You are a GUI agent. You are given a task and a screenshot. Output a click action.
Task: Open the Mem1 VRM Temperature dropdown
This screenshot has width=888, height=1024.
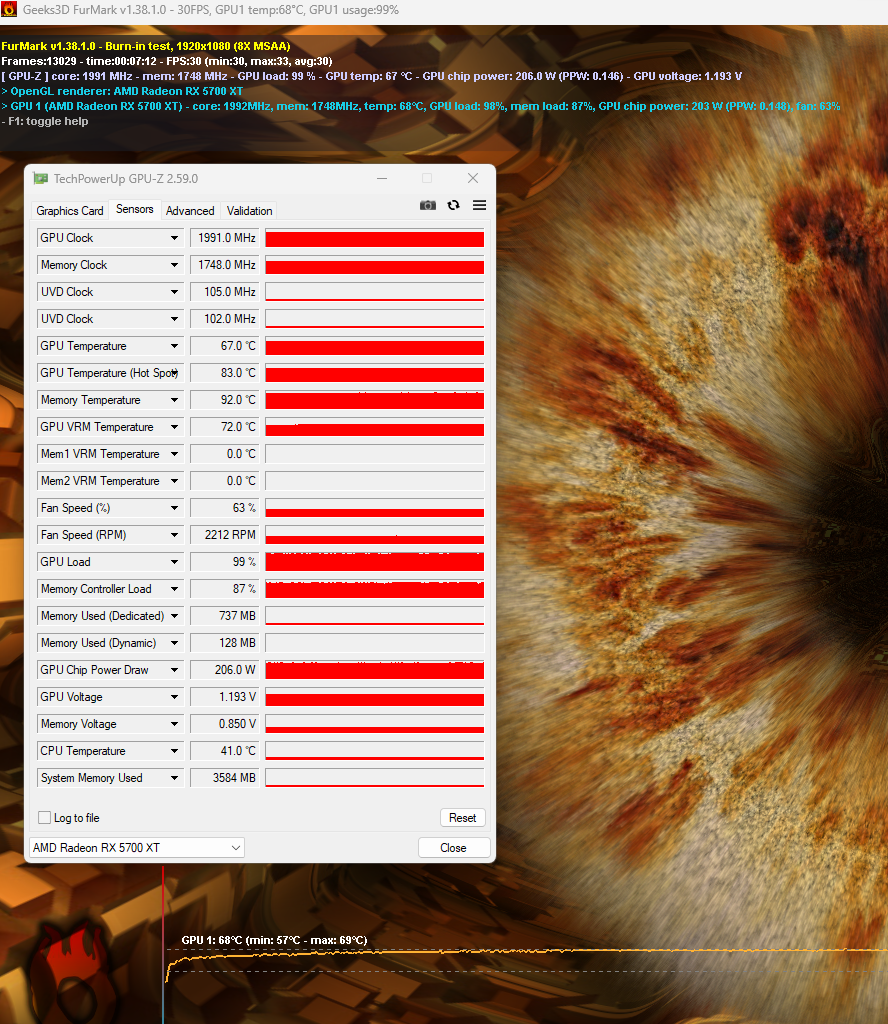(x=174, y=454)
